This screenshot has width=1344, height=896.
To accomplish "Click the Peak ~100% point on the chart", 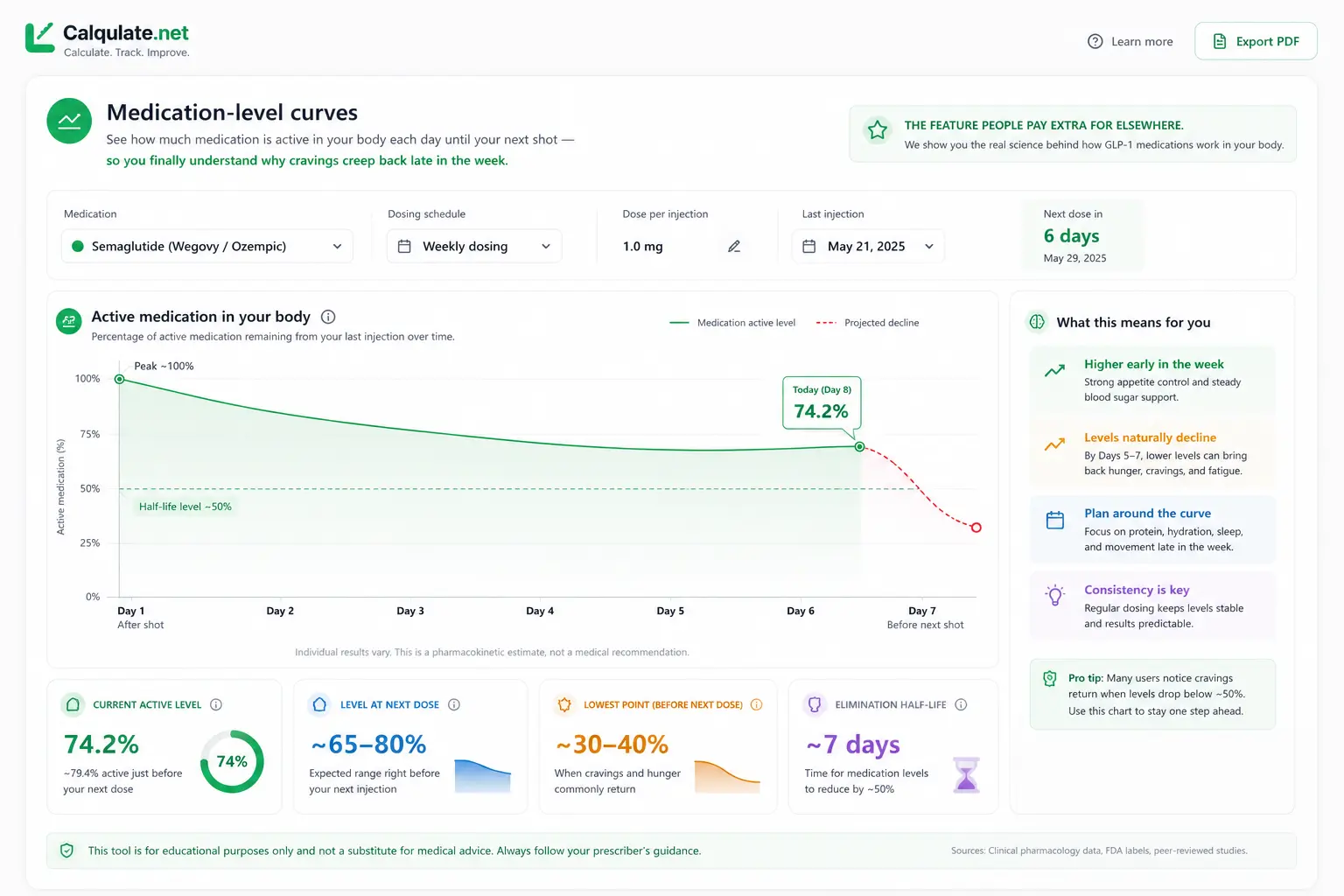I will (x=119, y=379).
